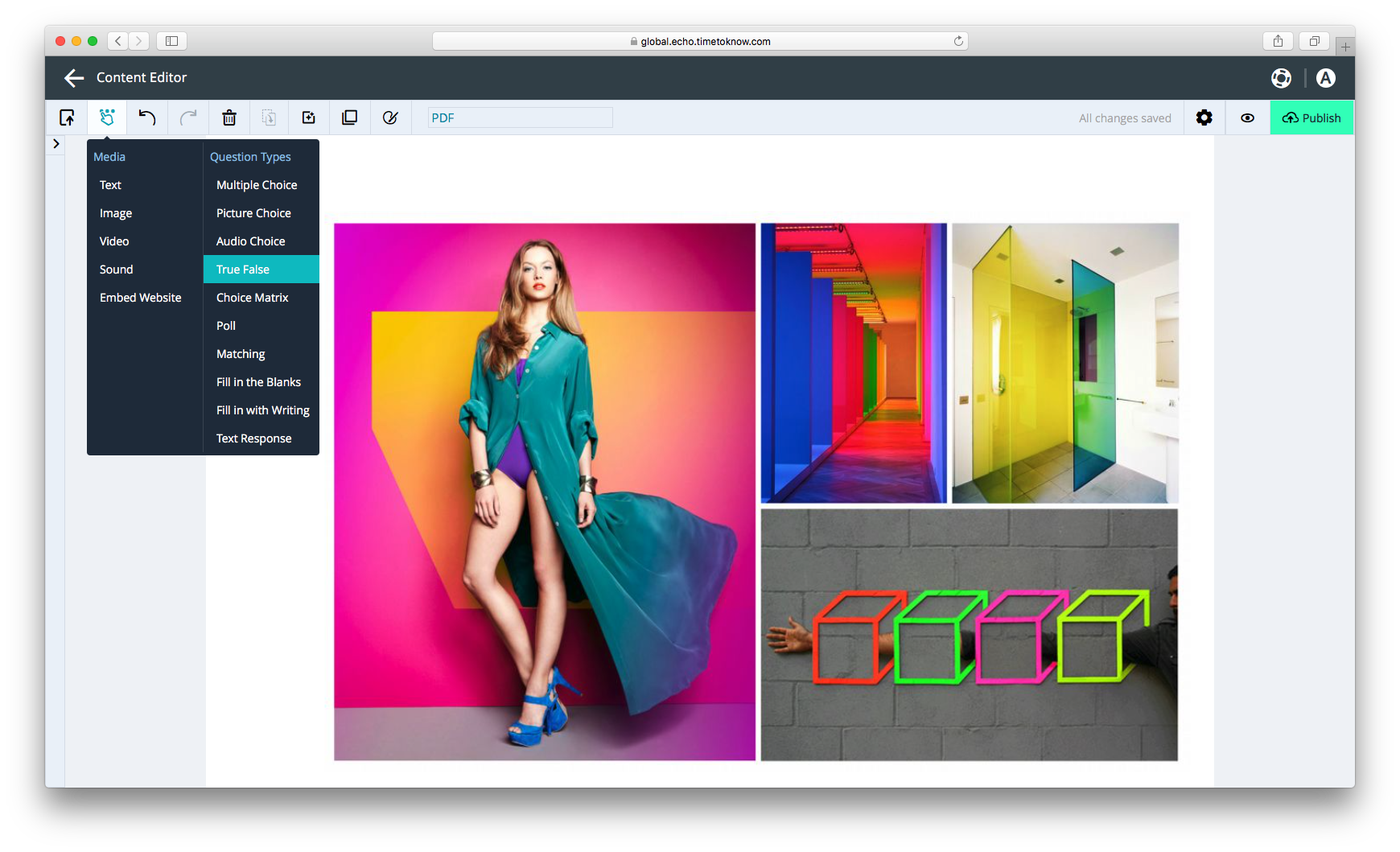Open the user account avatar A
The width and height of the screenshot is (1400, 852).
pos(1326,78)
